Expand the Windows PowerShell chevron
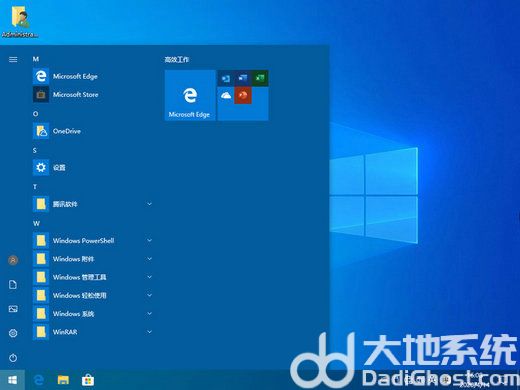Image resolution: width=520 pixels, height=390 pixels. click(x=149, y=240)
